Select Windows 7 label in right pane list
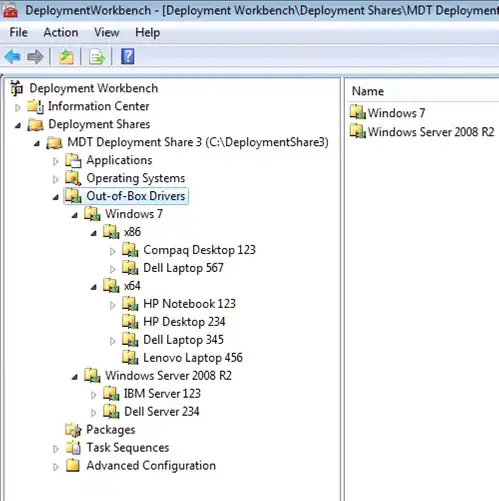Viewport: 499px width, 501px height. (x=396, y=113)
